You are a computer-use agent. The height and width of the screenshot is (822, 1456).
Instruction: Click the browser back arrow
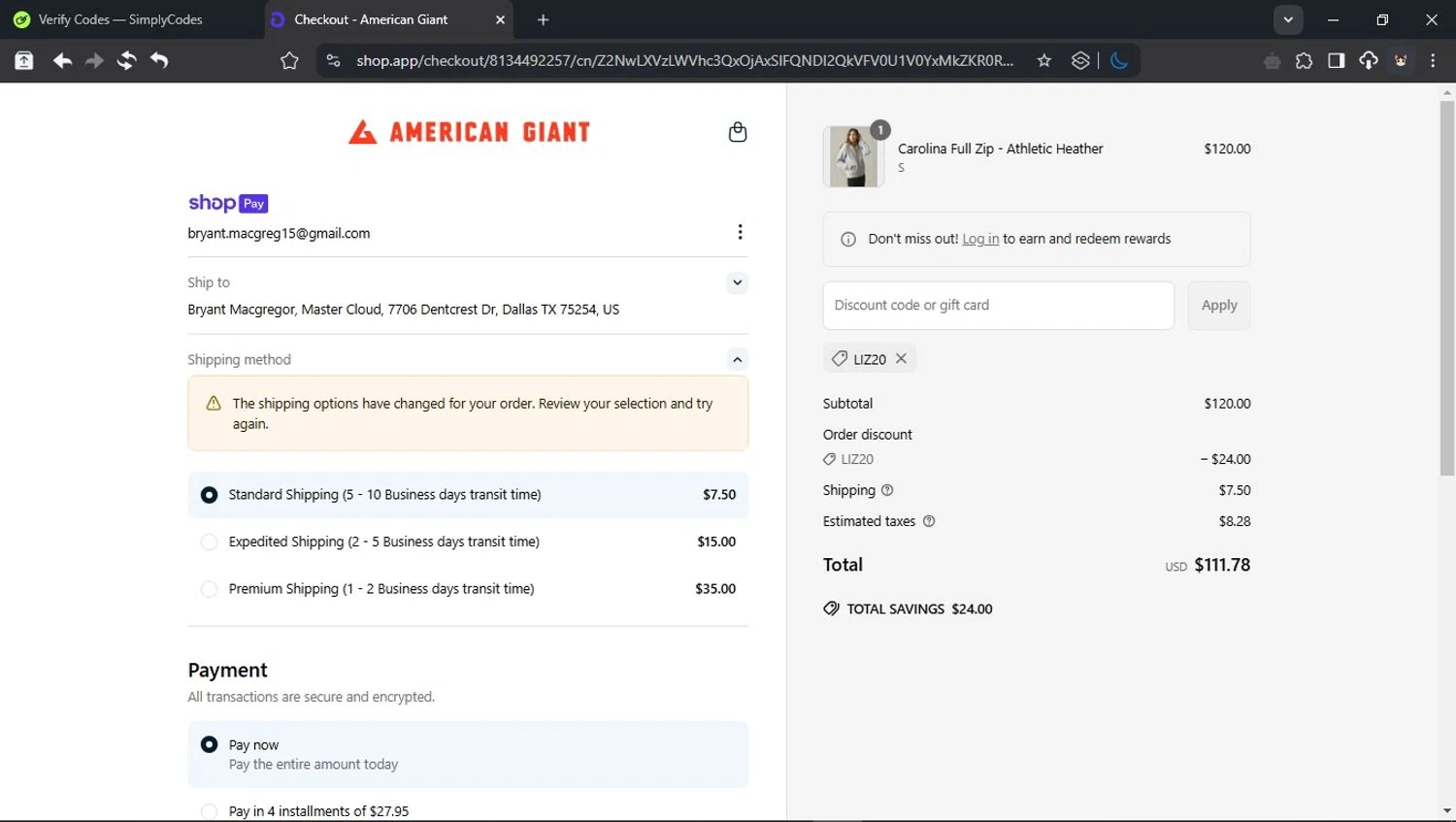point(62,60)
